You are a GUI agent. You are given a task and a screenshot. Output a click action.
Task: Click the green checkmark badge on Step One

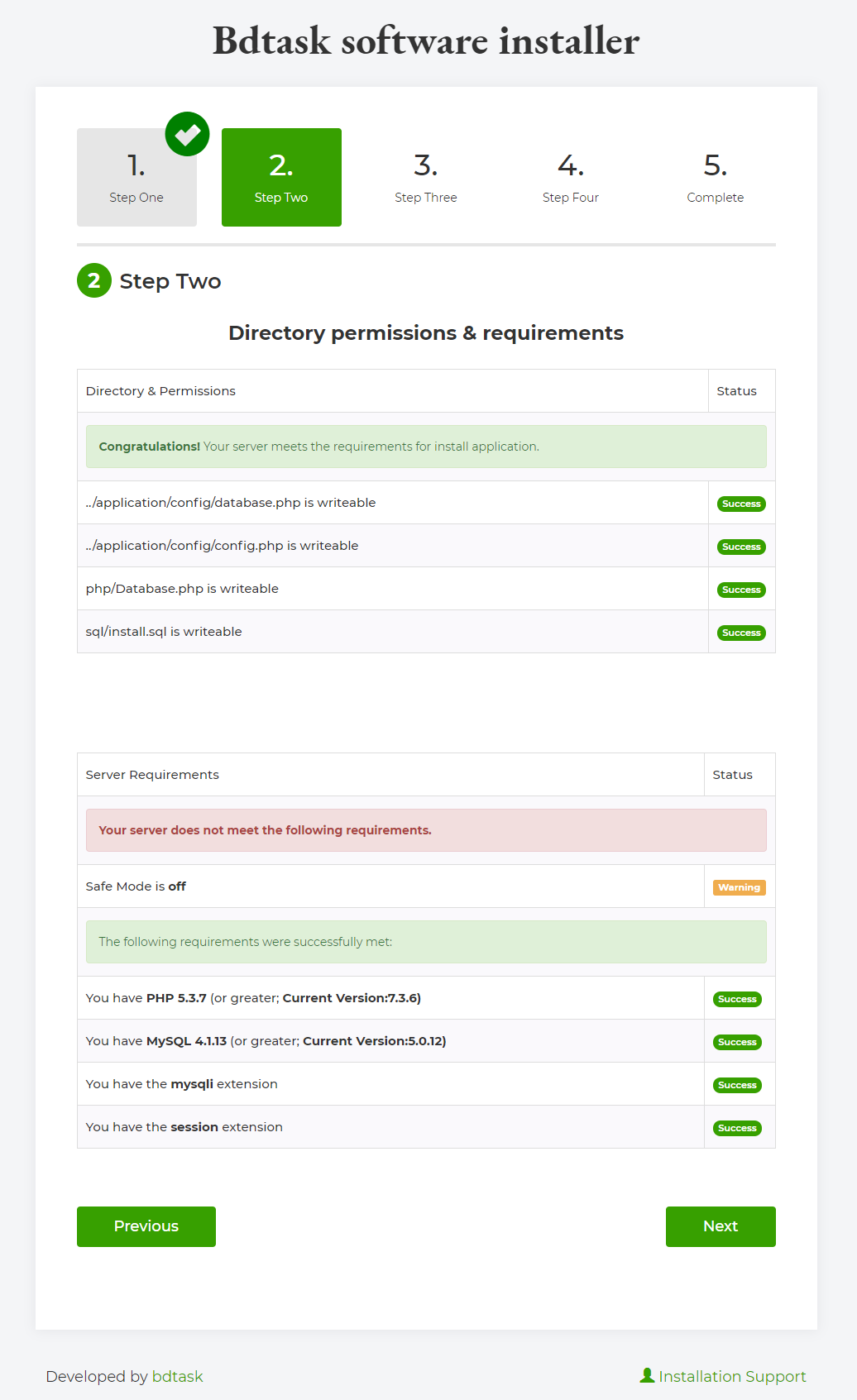[x=187, y=134]
